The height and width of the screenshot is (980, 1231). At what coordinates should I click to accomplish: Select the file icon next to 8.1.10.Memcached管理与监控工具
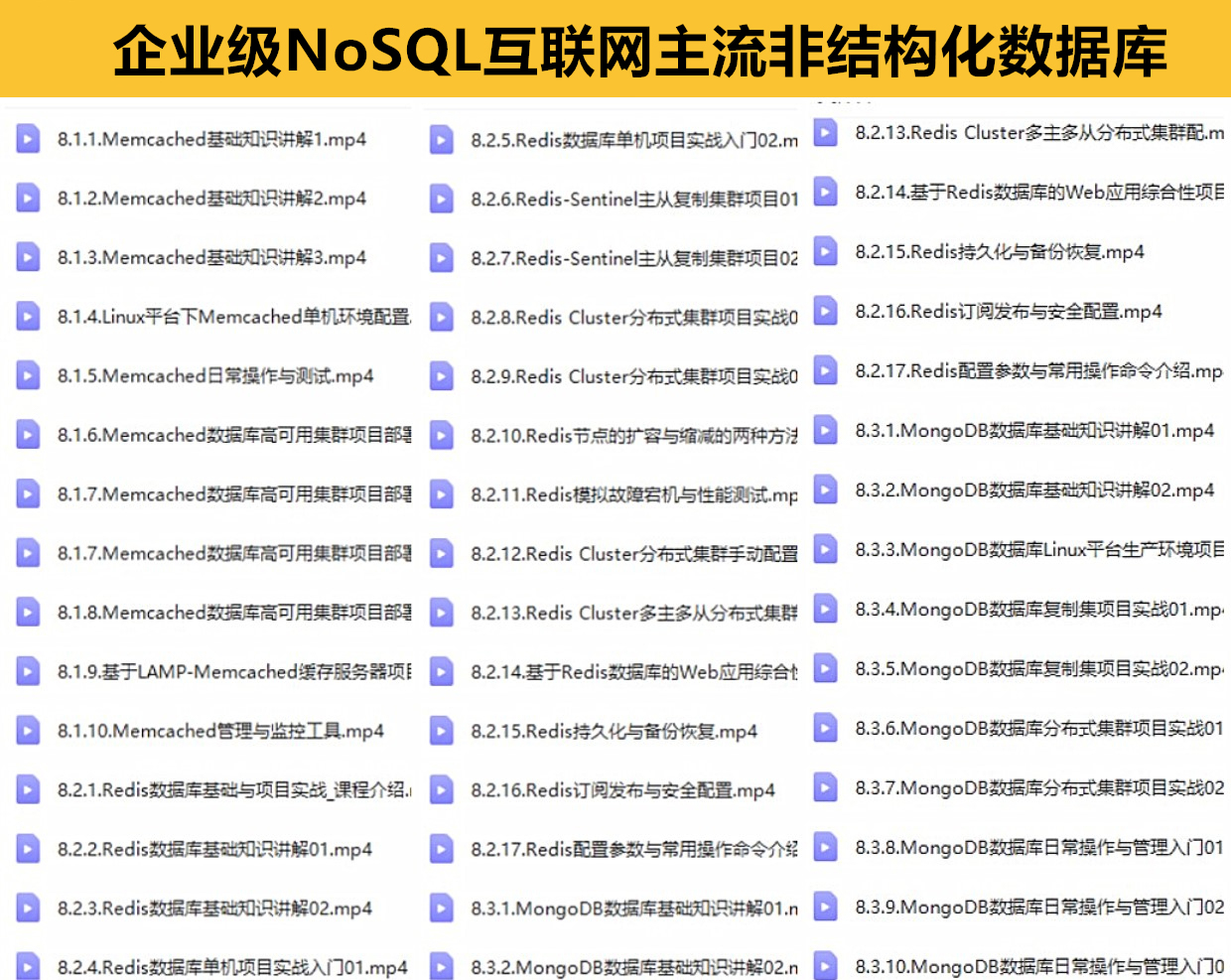point(28,731)
